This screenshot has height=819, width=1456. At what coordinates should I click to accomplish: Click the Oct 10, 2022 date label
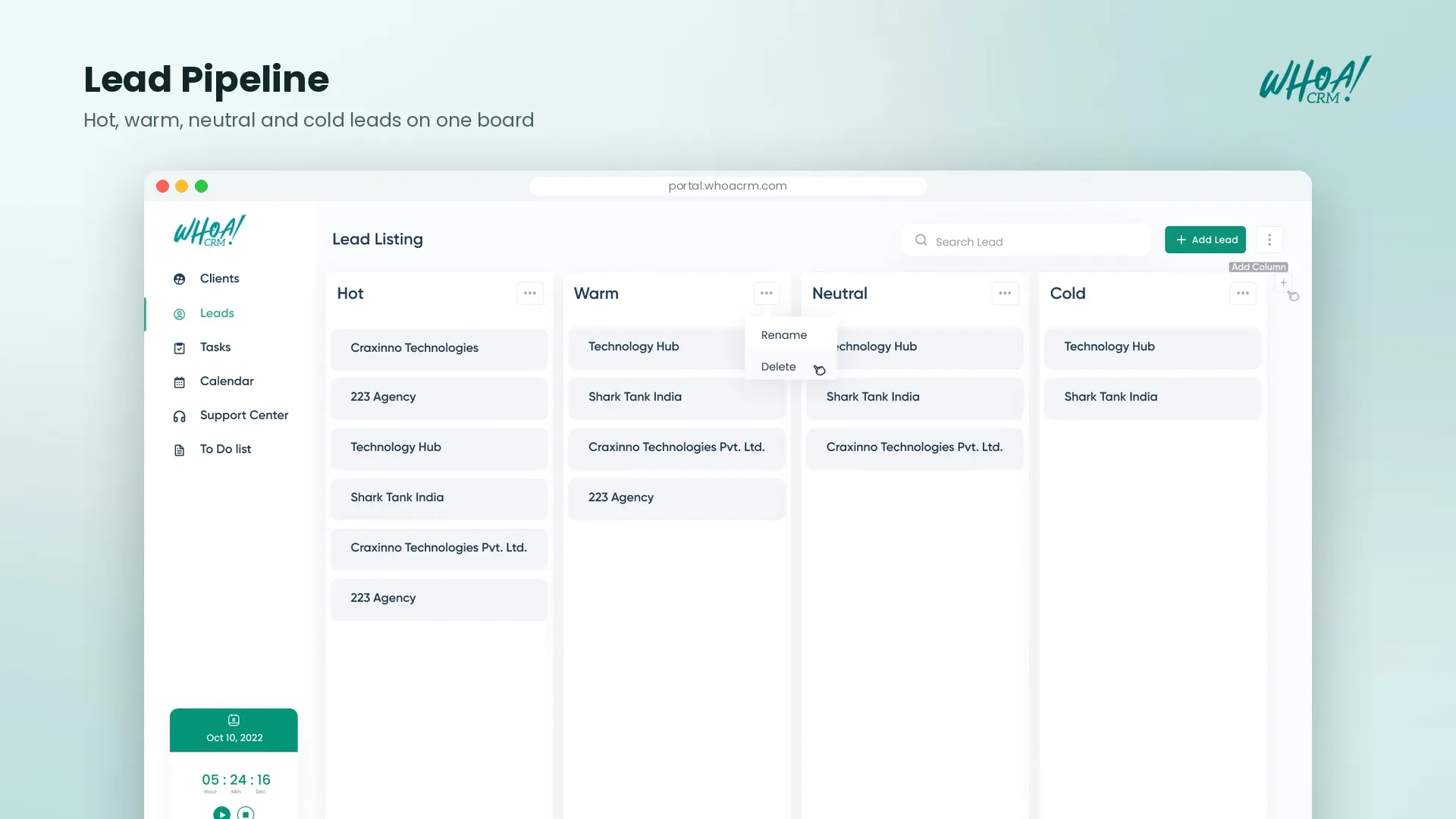click(234, 738)
